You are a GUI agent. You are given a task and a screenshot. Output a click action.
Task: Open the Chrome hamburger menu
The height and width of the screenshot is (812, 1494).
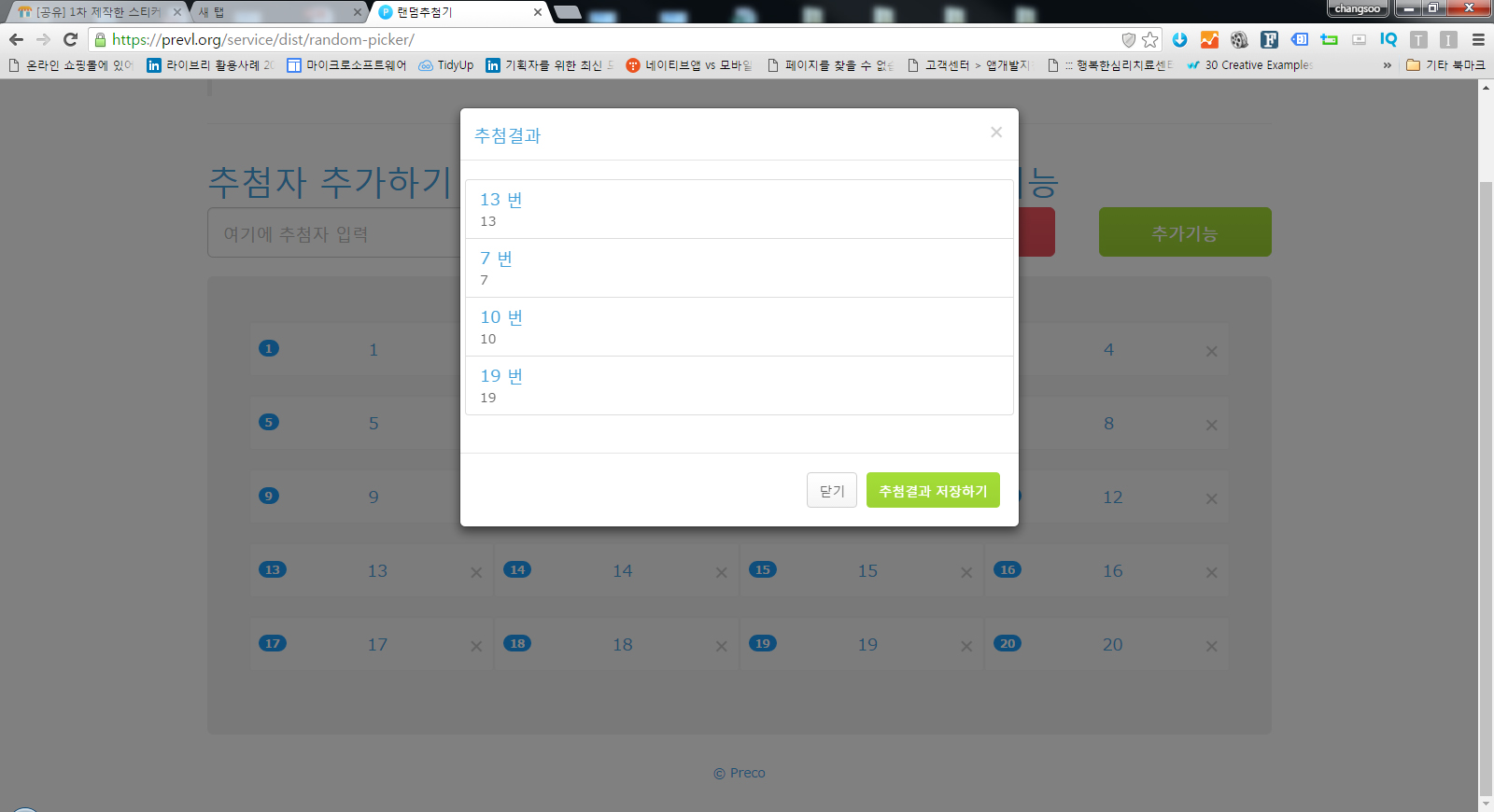tap(1478, 39)
